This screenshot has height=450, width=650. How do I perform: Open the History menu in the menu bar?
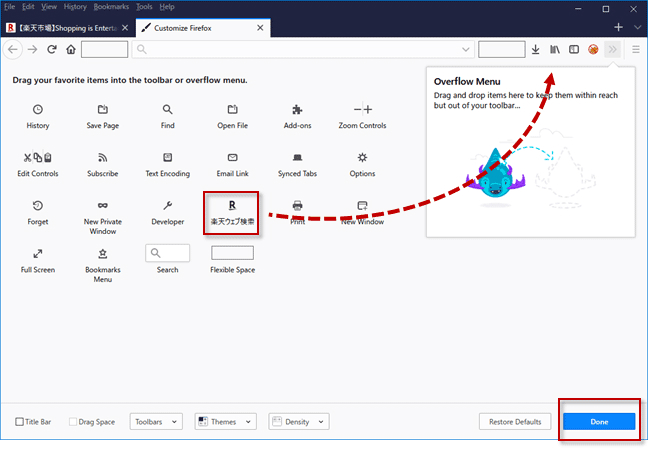[75, 7]
